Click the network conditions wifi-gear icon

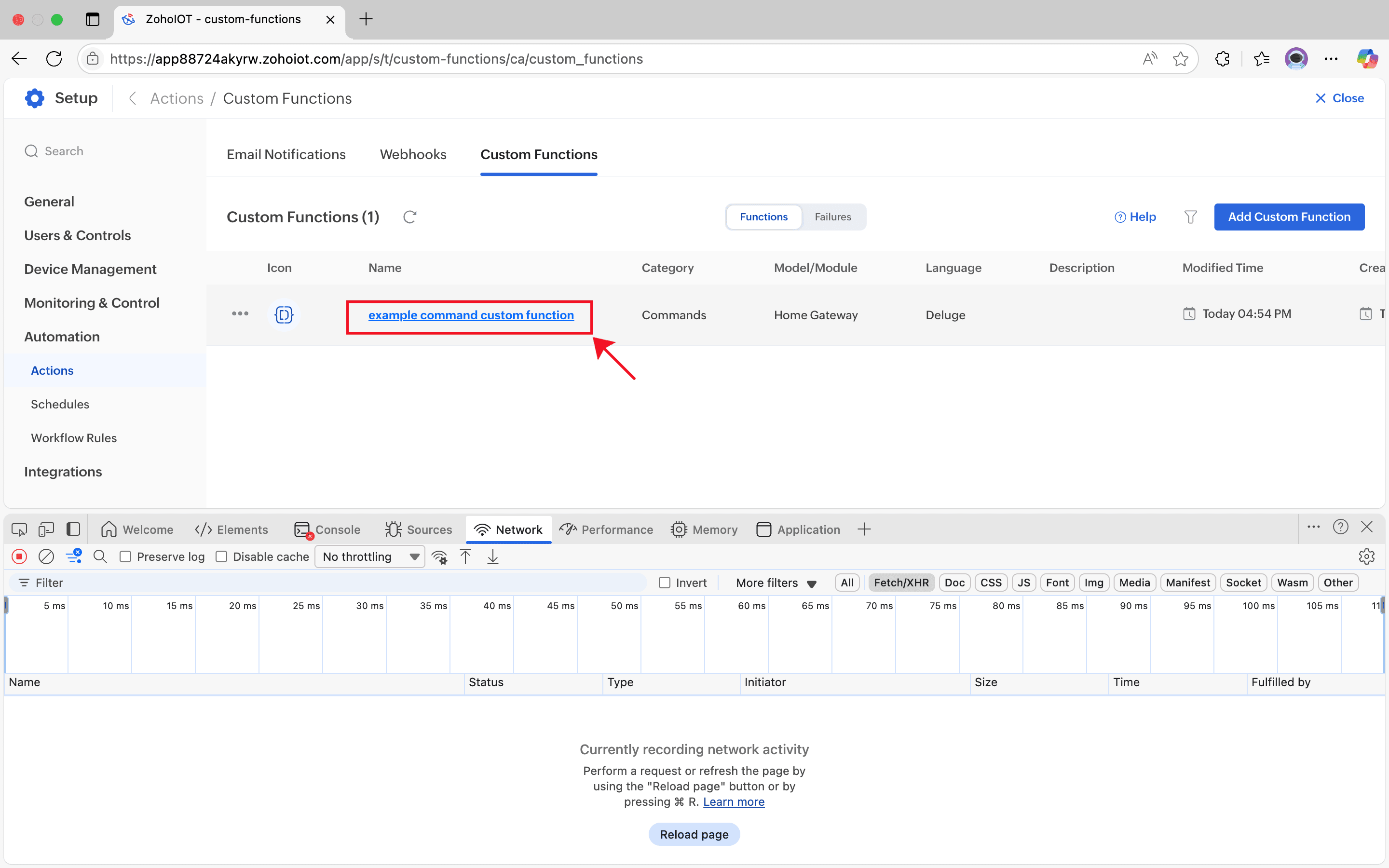[x=440, y=557]
